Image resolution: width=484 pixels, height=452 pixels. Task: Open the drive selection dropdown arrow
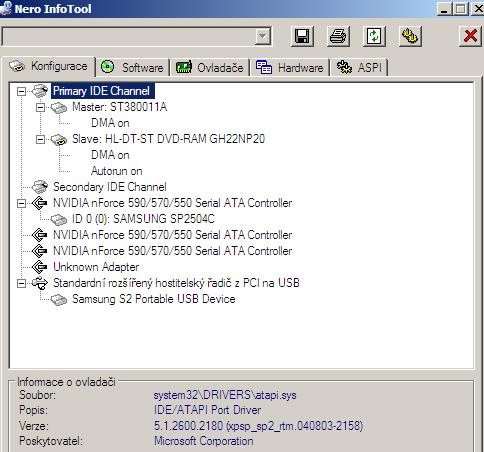[263, 36]
